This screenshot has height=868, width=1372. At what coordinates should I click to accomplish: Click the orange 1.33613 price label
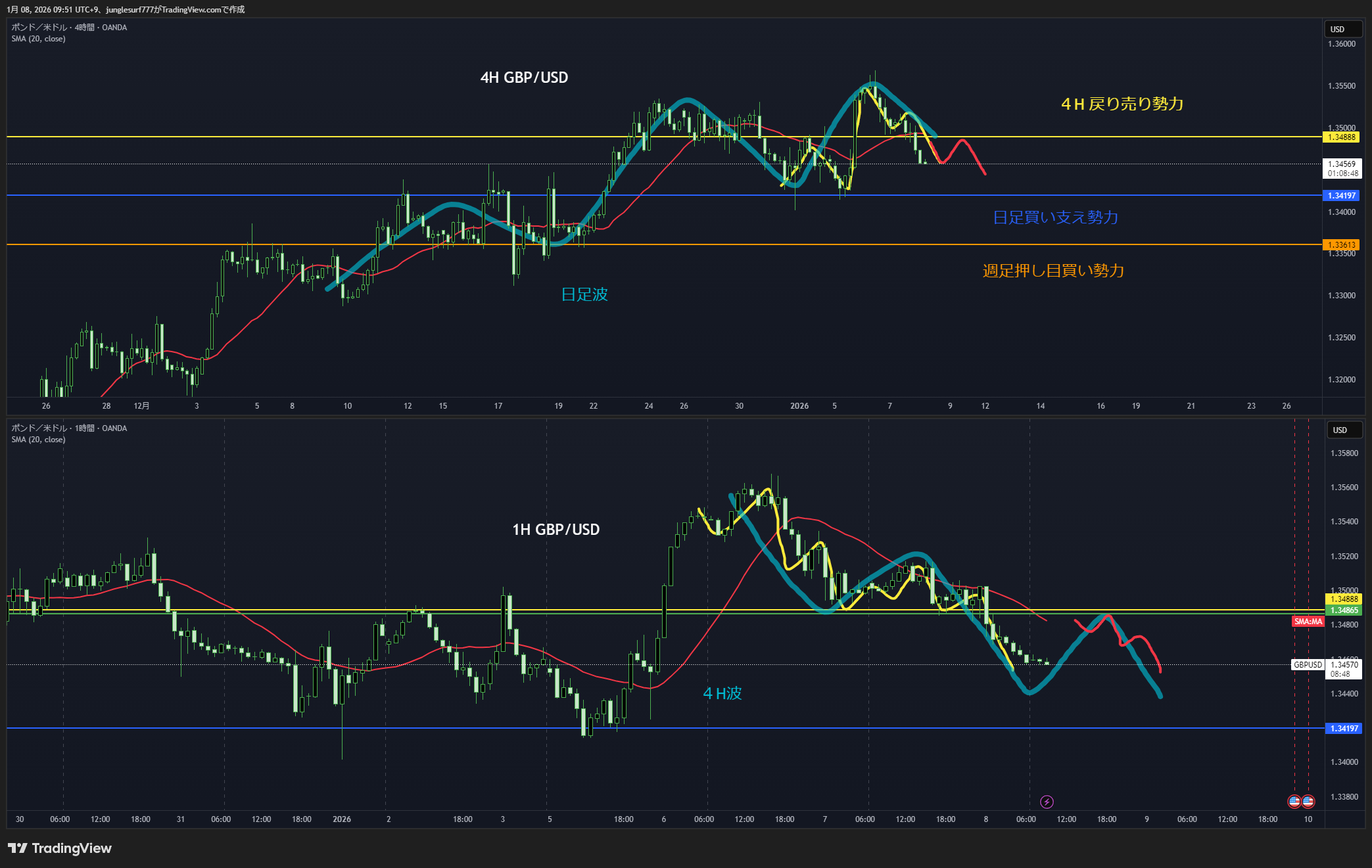click(1342, 245)
